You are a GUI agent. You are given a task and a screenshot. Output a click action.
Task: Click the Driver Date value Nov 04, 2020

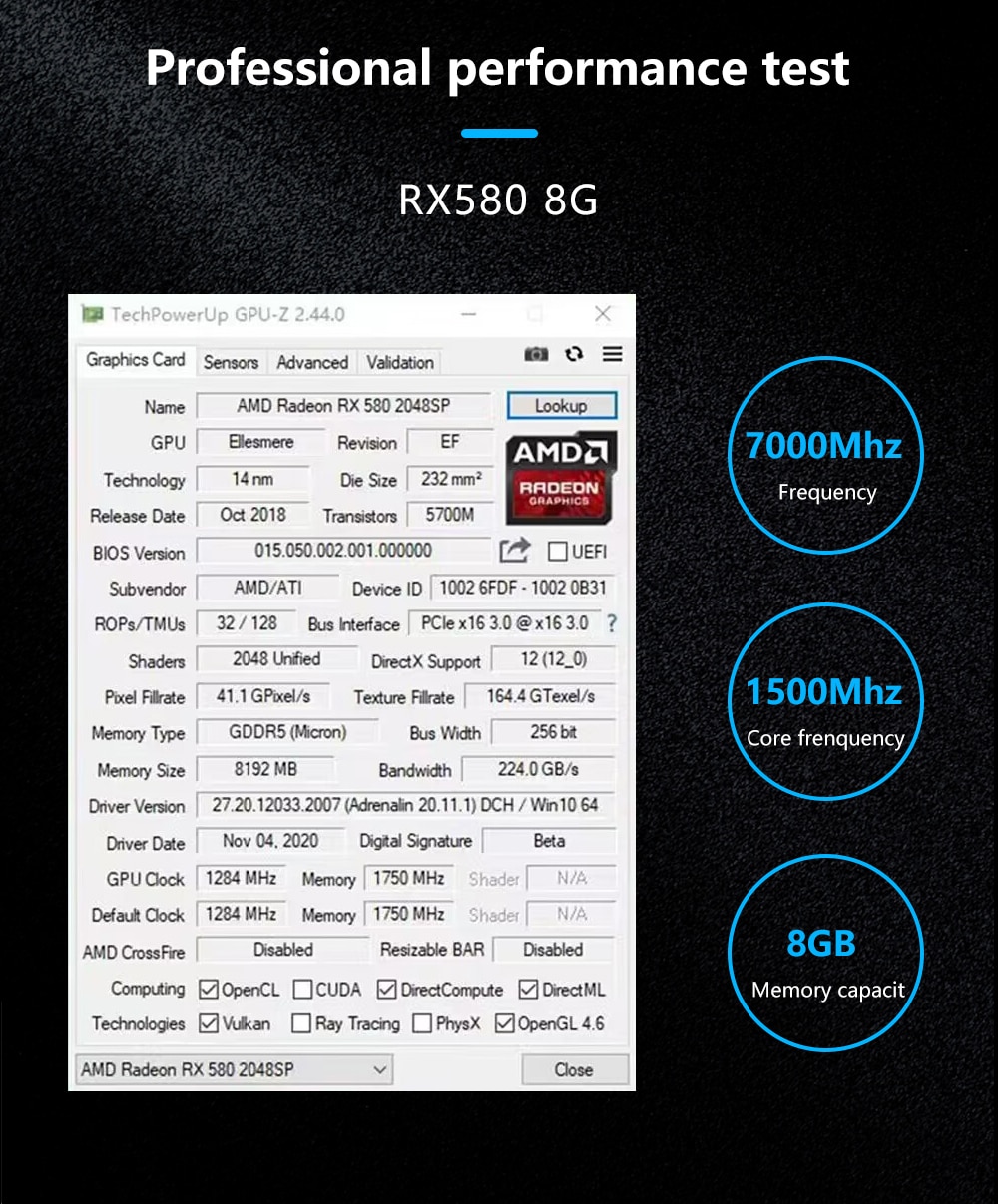[269, 841]
